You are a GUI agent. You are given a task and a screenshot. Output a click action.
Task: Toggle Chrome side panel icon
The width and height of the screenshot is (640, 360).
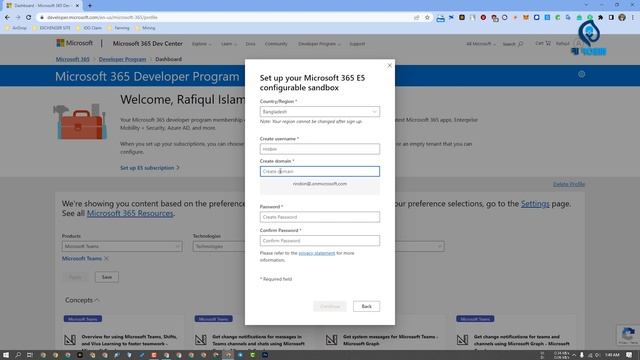point(611,18)
